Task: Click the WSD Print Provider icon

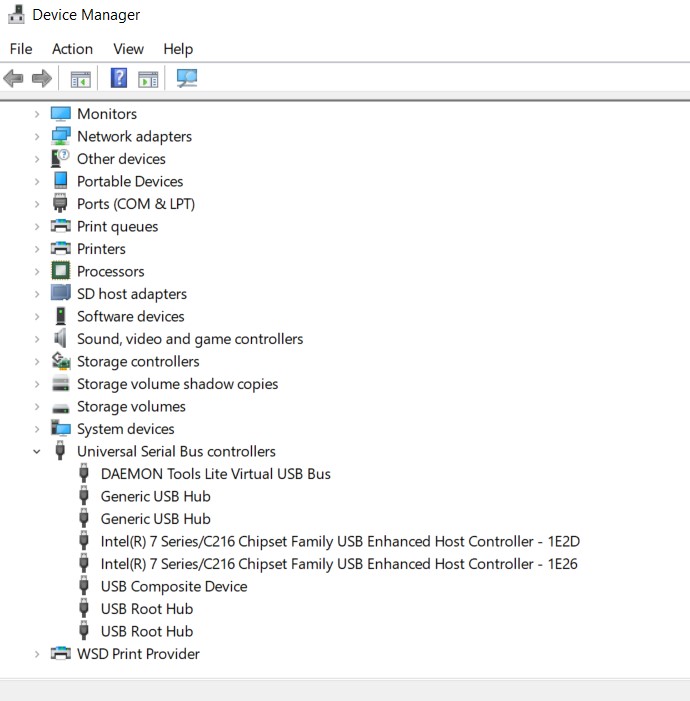Action: [60, 654]
